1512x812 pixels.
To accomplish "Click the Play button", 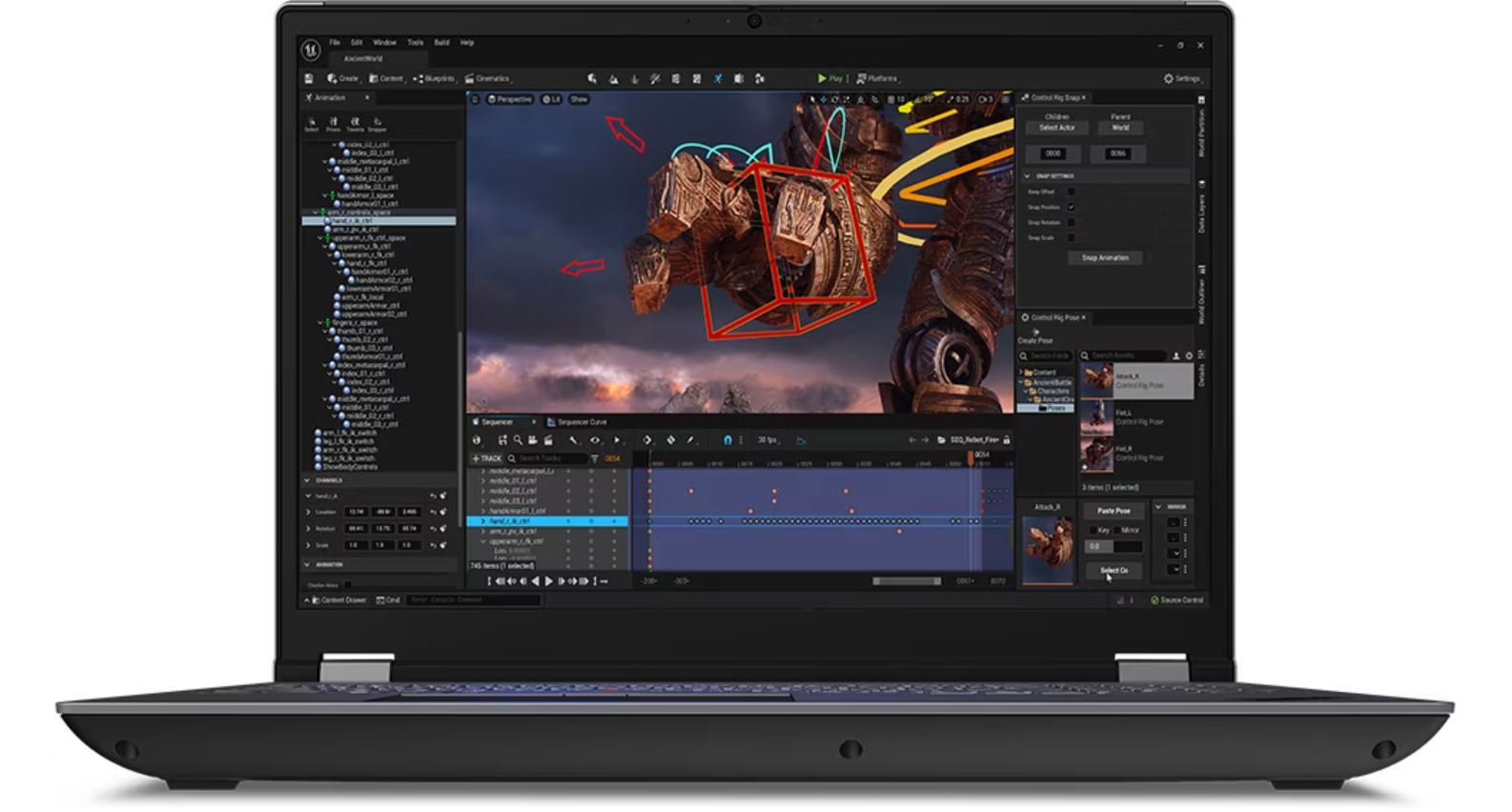I will click(830, 79).
